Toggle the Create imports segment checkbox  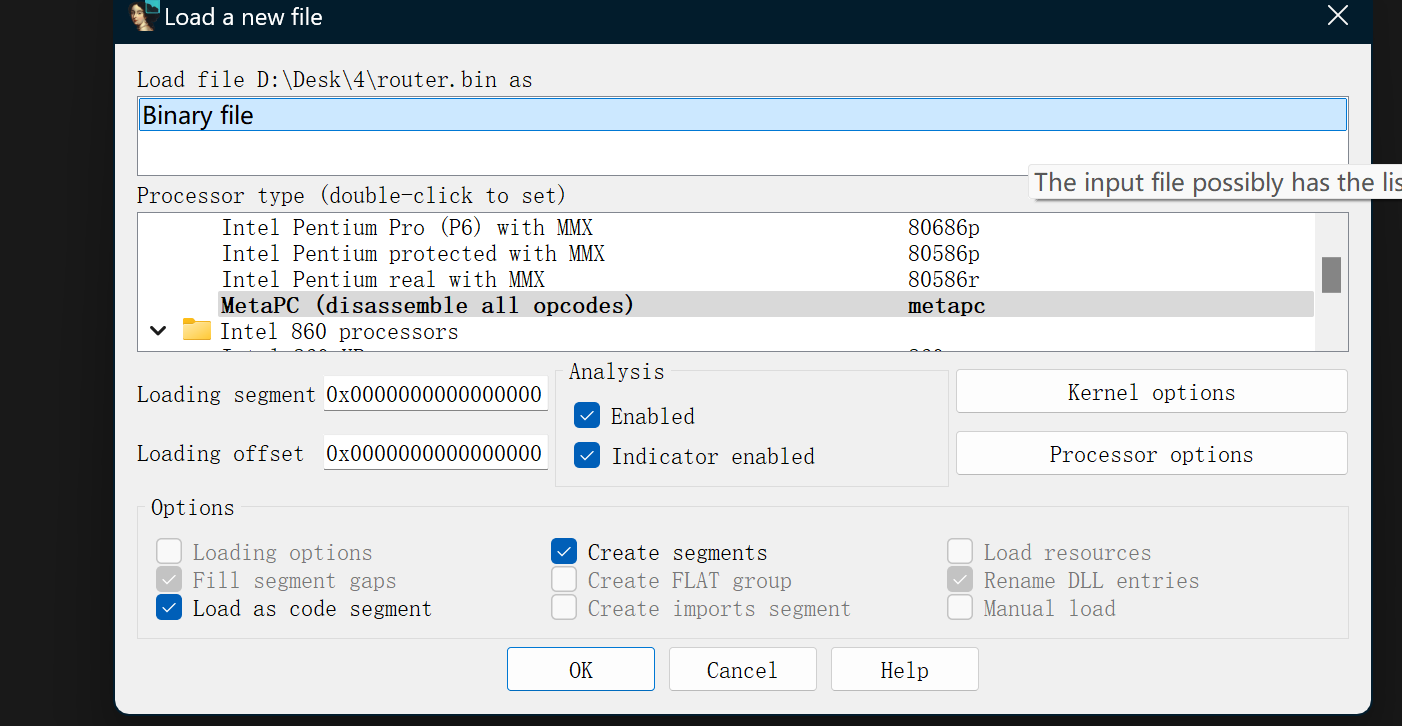point(564,607)
